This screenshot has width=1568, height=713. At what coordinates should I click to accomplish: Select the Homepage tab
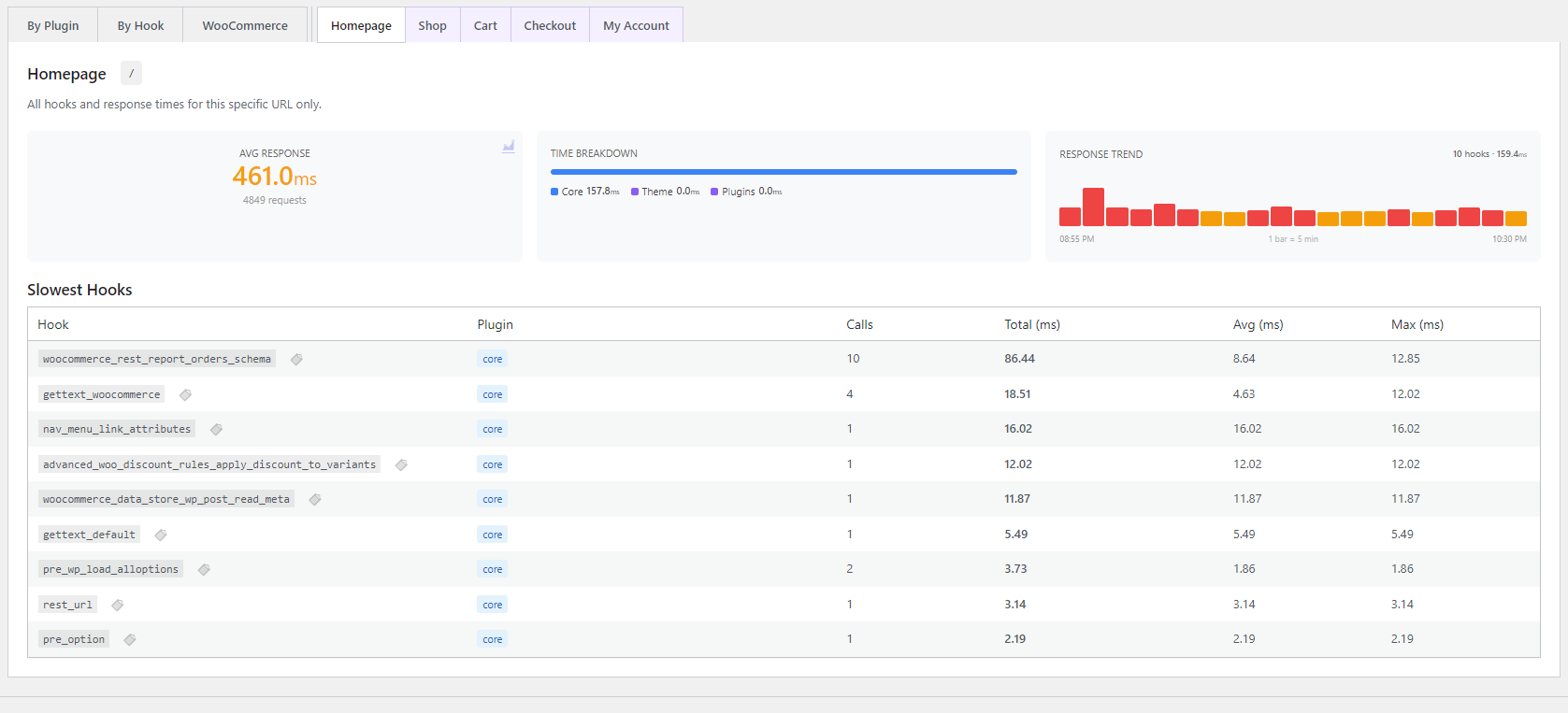(361, 25)
